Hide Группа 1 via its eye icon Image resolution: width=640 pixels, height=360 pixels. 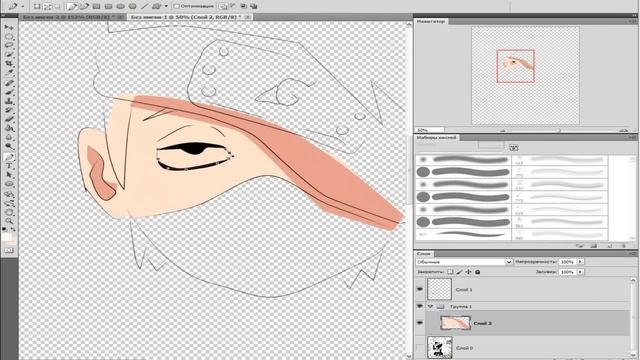coord(420,306)
